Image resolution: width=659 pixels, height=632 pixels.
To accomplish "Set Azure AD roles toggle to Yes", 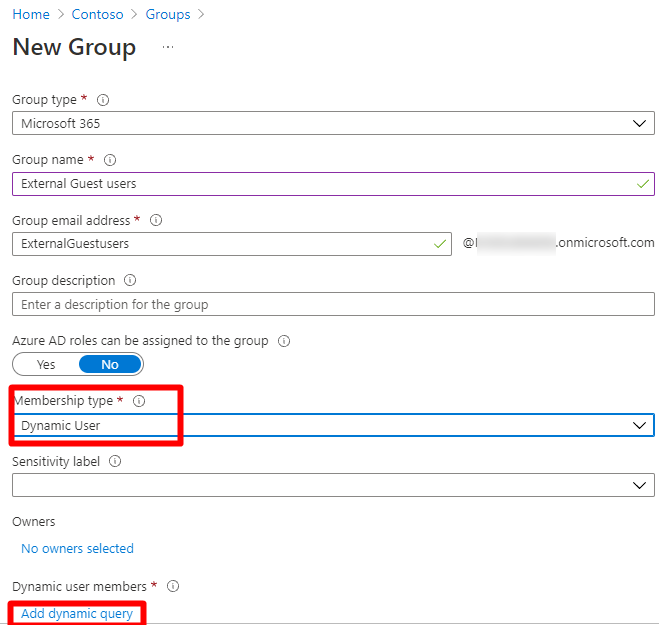I will coord(46,364).
